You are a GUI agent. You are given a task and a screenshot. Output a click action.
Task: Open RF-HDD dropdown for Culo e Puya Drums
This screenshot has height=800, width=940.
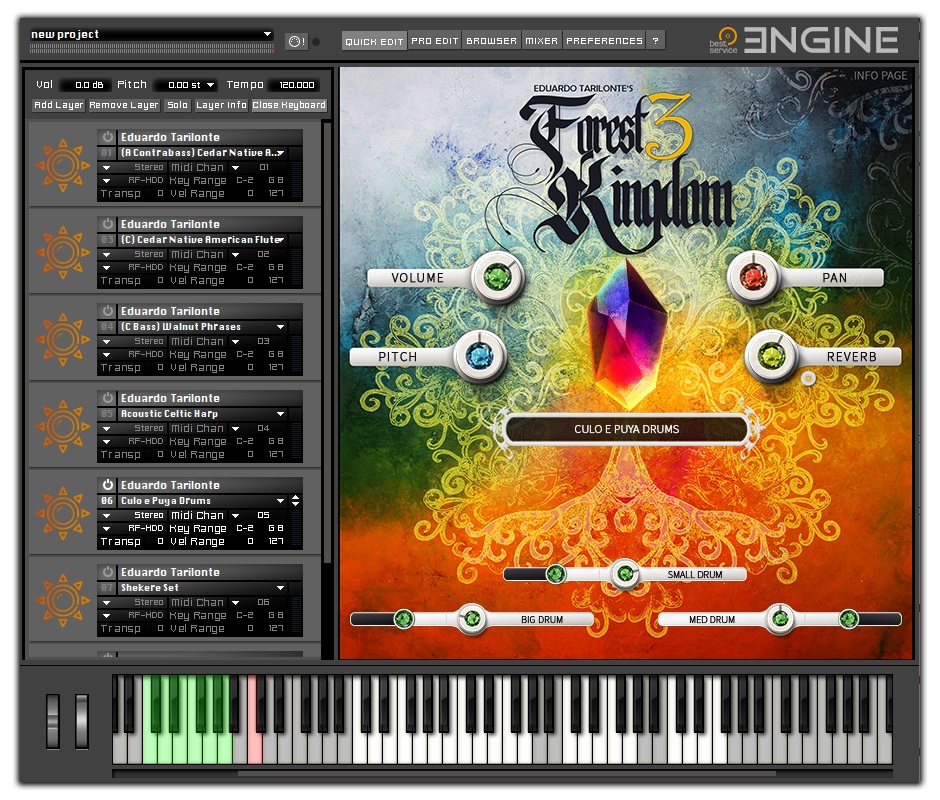click(x=106, y=529)
